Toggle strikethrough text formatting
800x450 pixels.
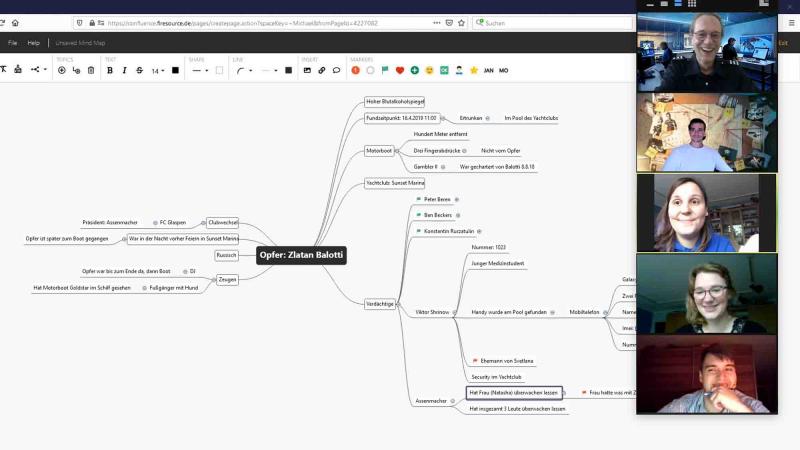pyautogui.click(x=139, y=70)
